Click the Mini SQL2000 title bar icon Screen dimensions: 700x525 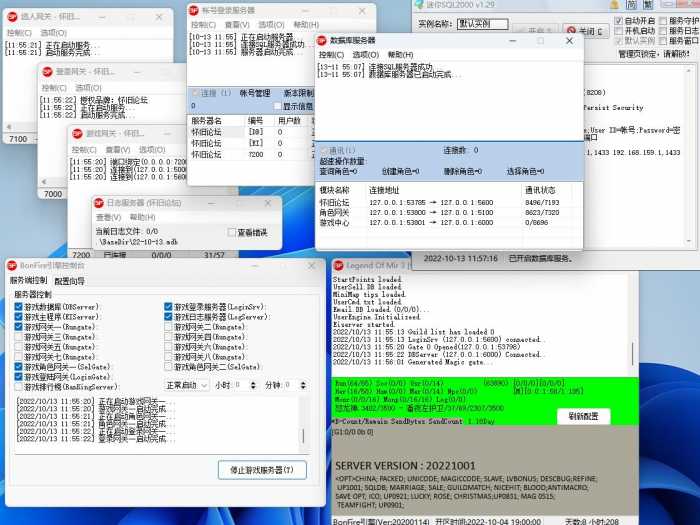tap(419, 4)
